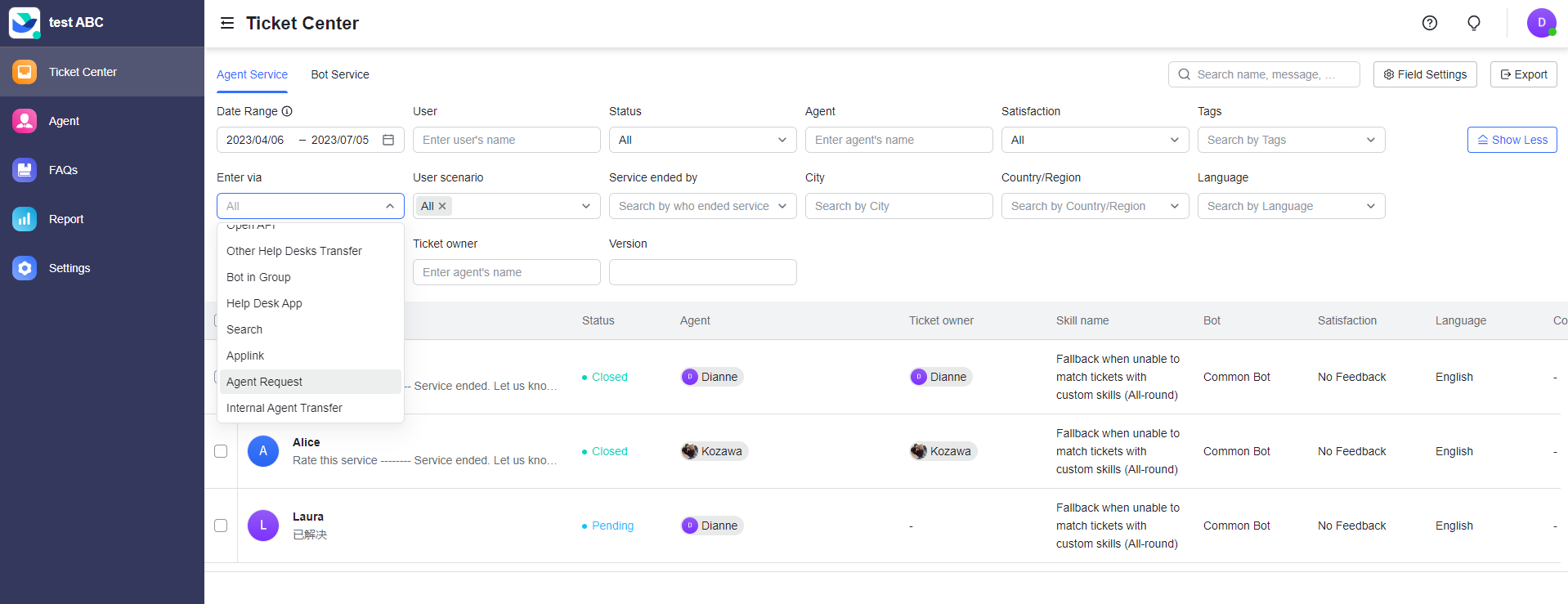Open the FAQs sidebar icon
This screenshot has height=604, width=1568.
[25, 170]
